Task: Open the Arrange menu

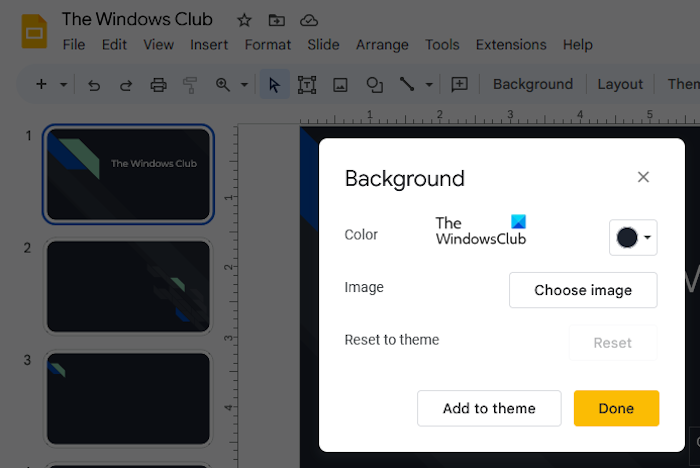Action: tap(382, 45)
